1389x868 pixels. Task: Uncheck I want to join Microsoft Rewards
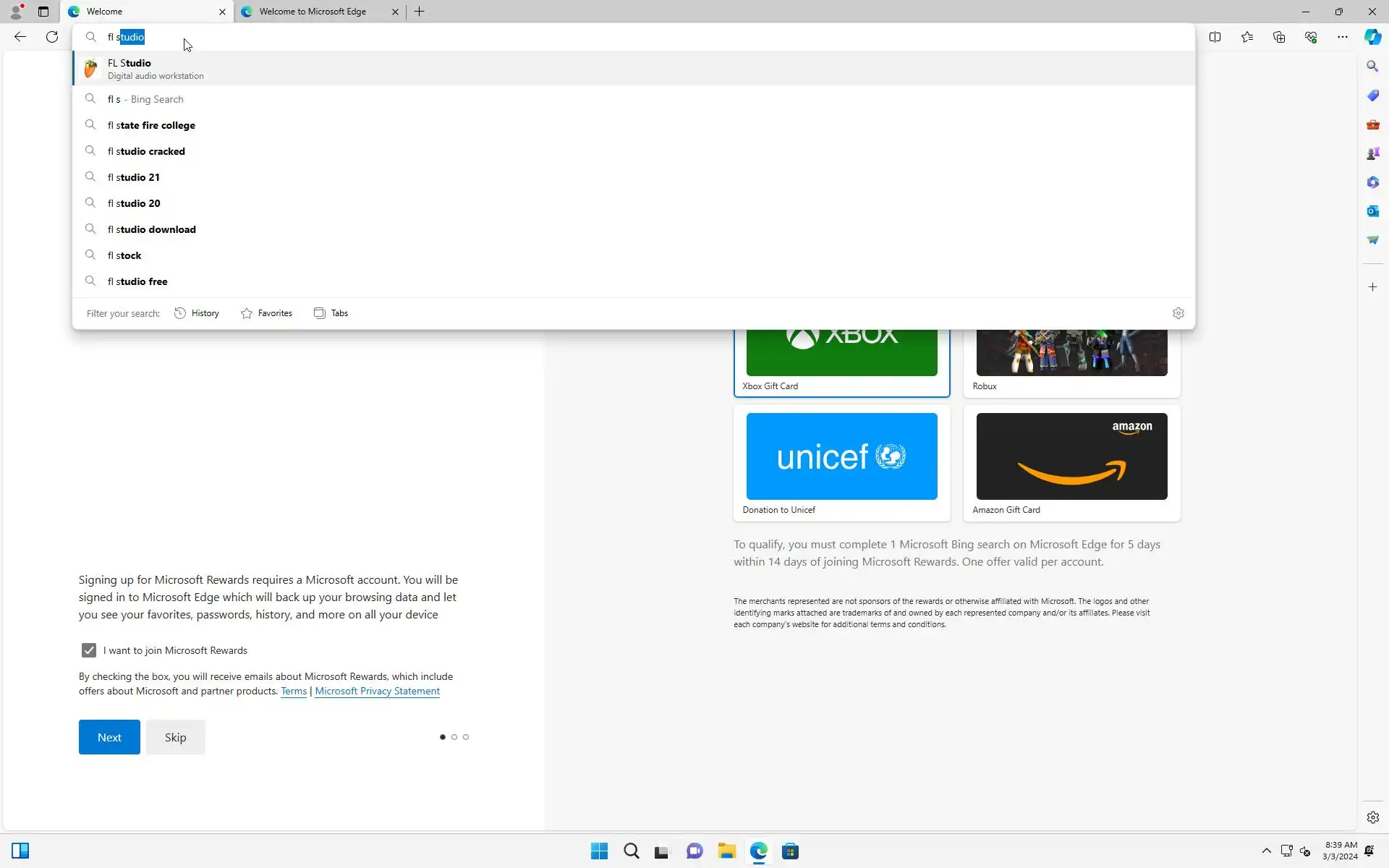click(x=89, y=650)
